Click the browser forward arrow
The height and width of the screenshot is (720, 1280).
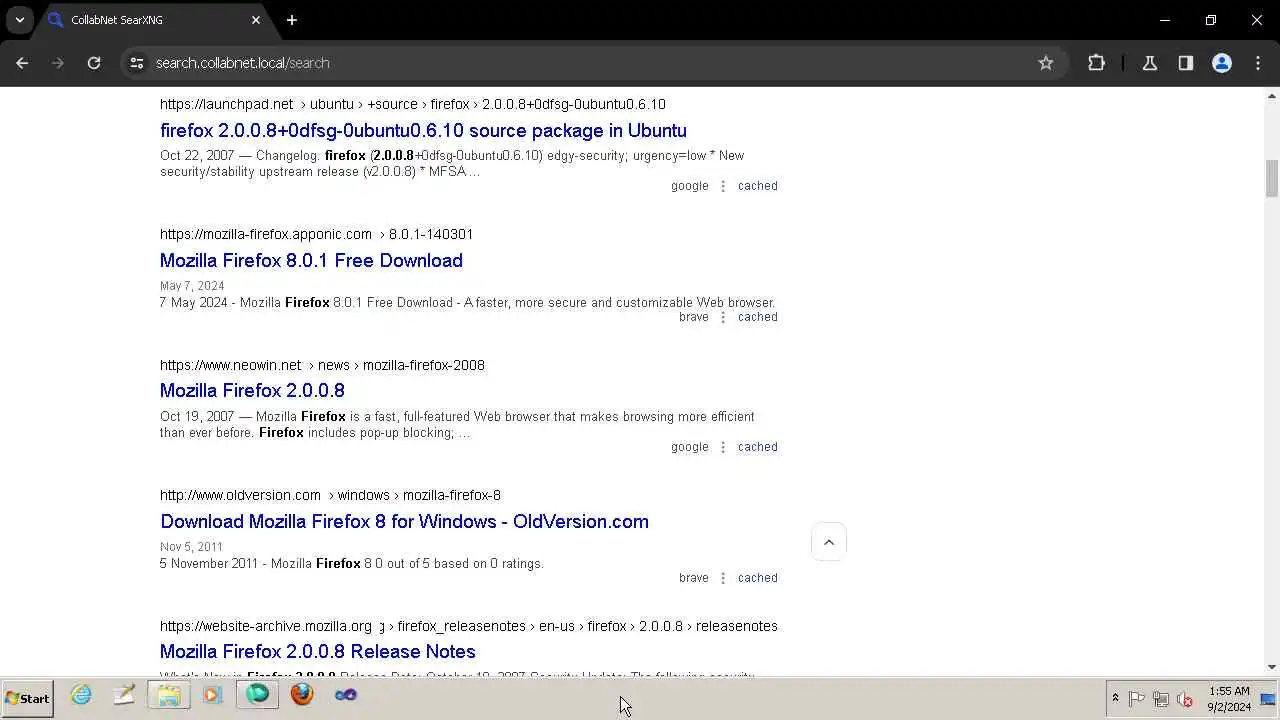point(58,63)
